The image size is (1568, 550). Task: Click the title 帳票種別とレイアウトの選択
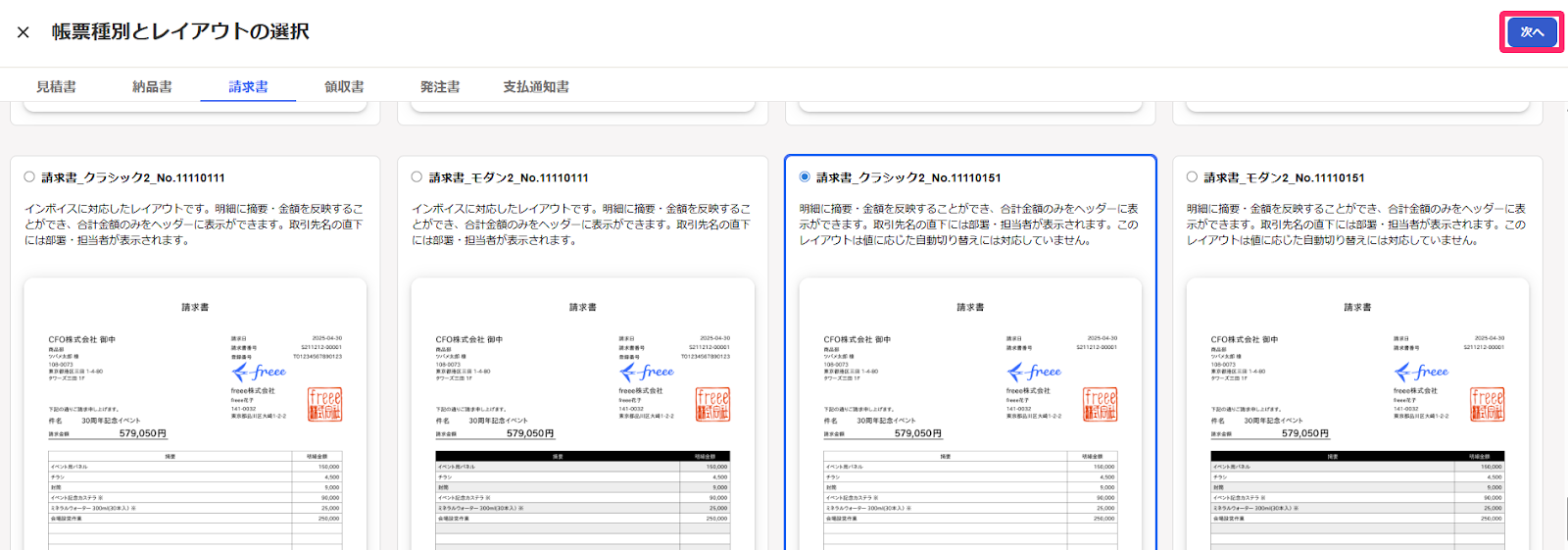[180, 31]
